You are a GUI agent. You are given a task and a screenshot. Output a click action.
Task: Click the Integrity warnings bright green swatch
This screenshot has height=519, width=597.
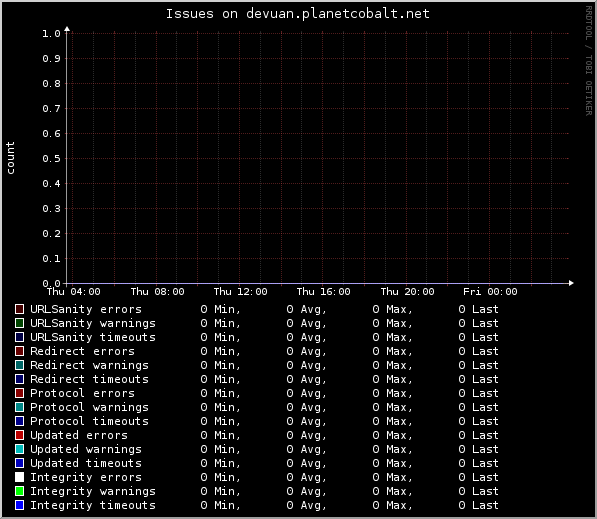[19, 491]
